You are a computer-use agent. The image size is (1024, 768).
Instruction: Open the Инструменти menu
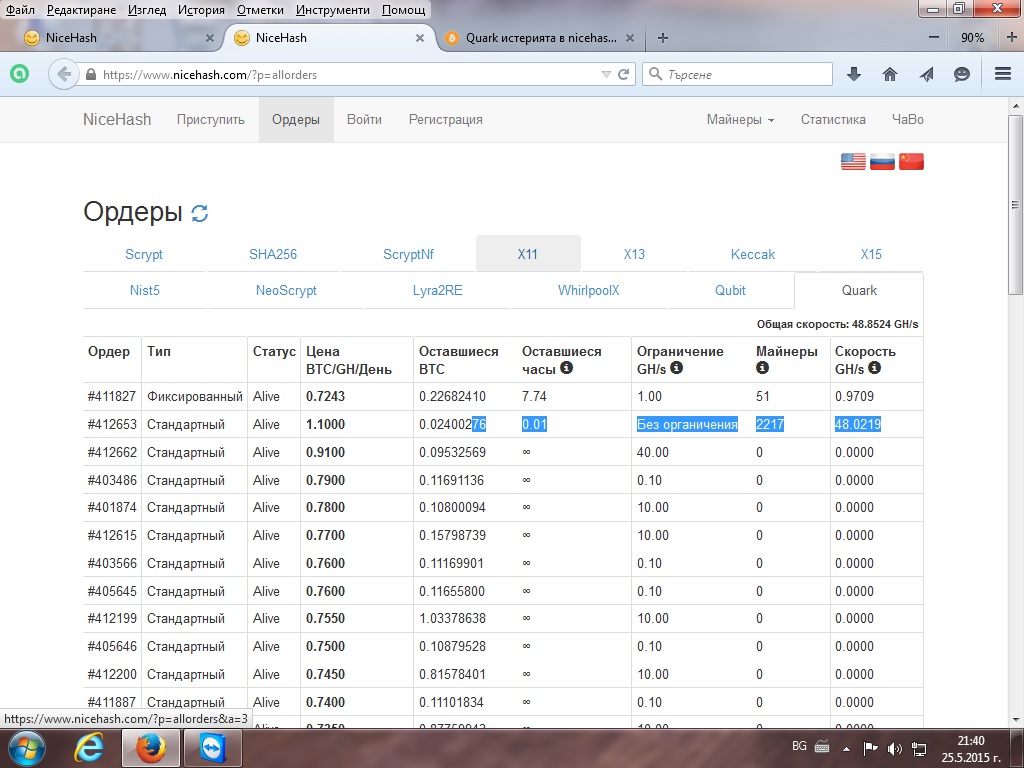pyautogui.click(x=332, y=10)
